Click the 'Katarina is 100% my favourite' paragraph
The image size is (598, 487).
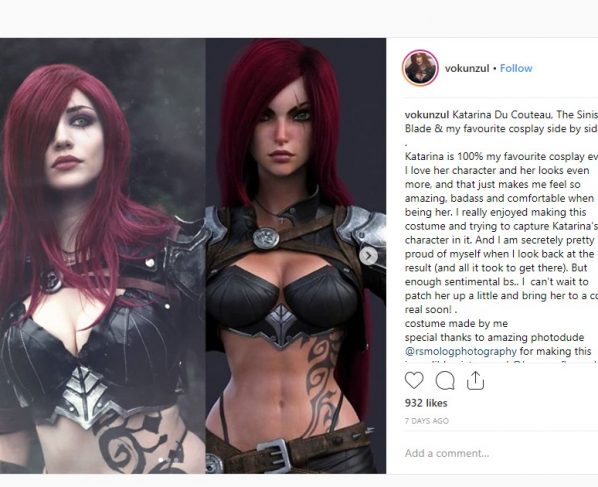click(x=501, y=233)
